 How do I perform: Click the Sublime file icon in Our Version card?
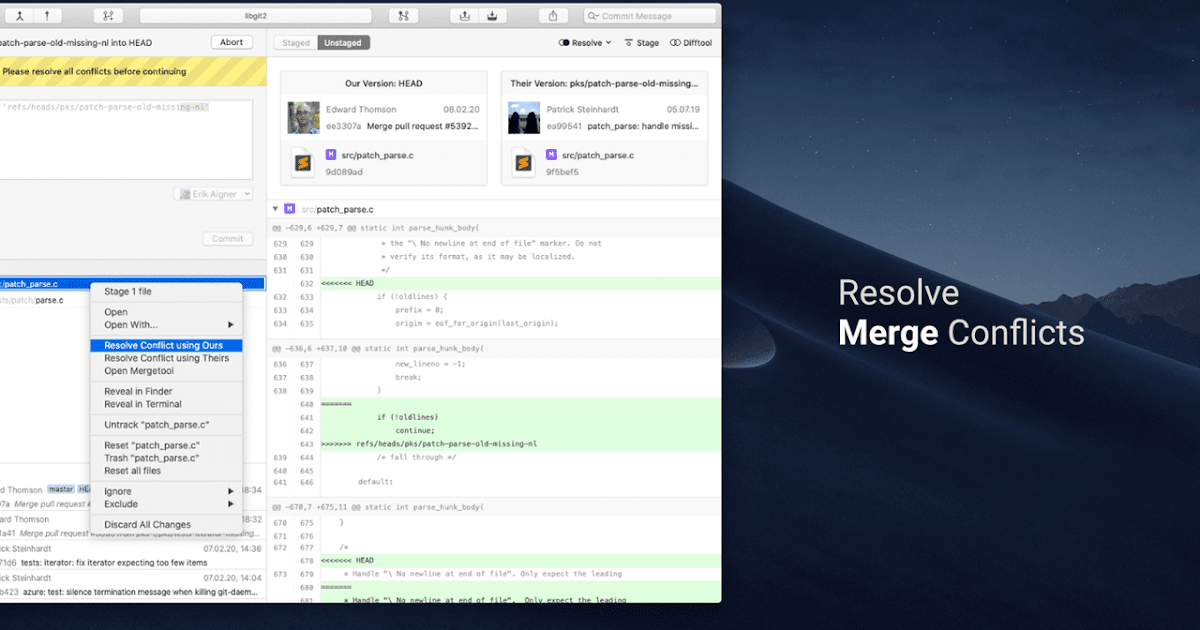click(x=304, y=162)
